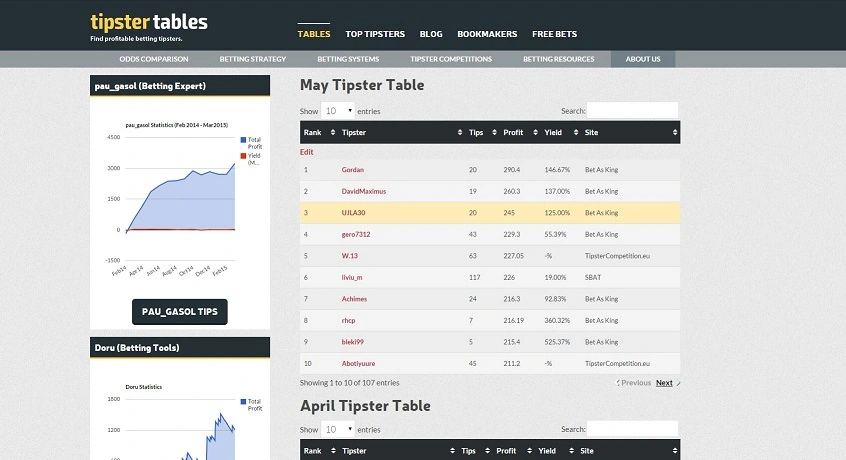This screenshot has width=846, height=460.
Task: Open April table entries count dropdown
Action: point(339,429)
